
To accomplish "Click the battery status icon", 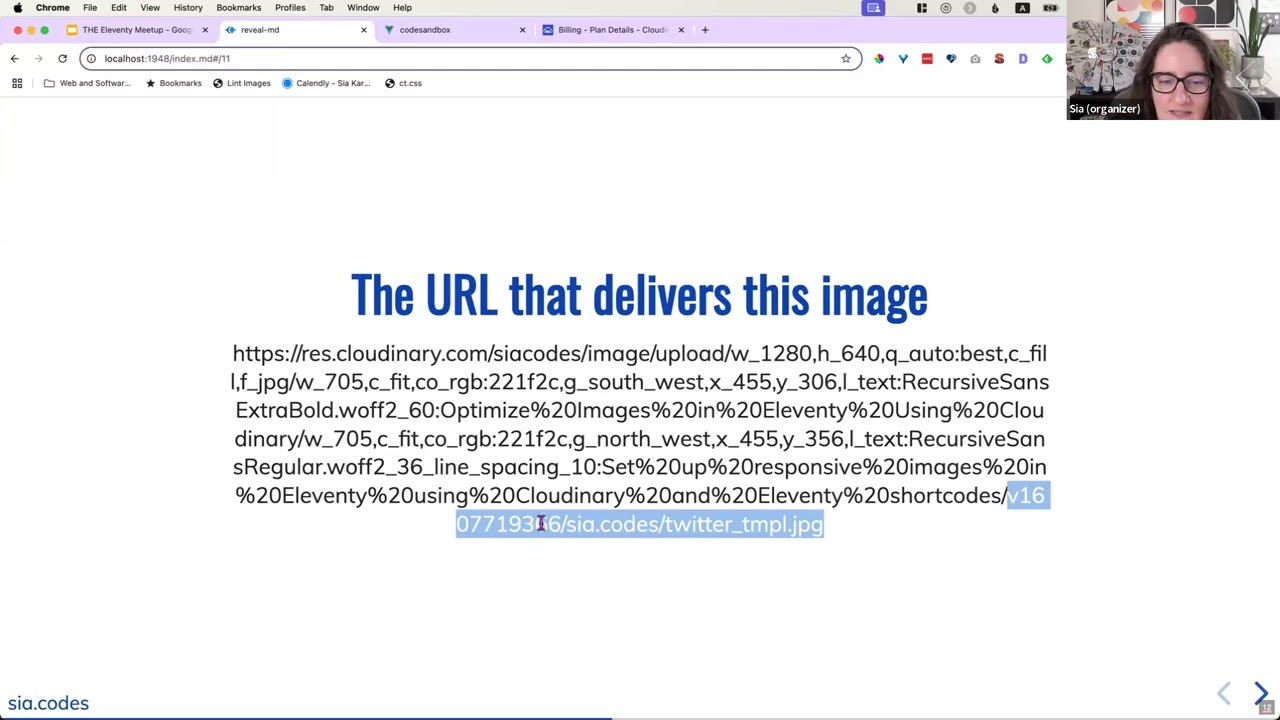I will click(1051, 8).
